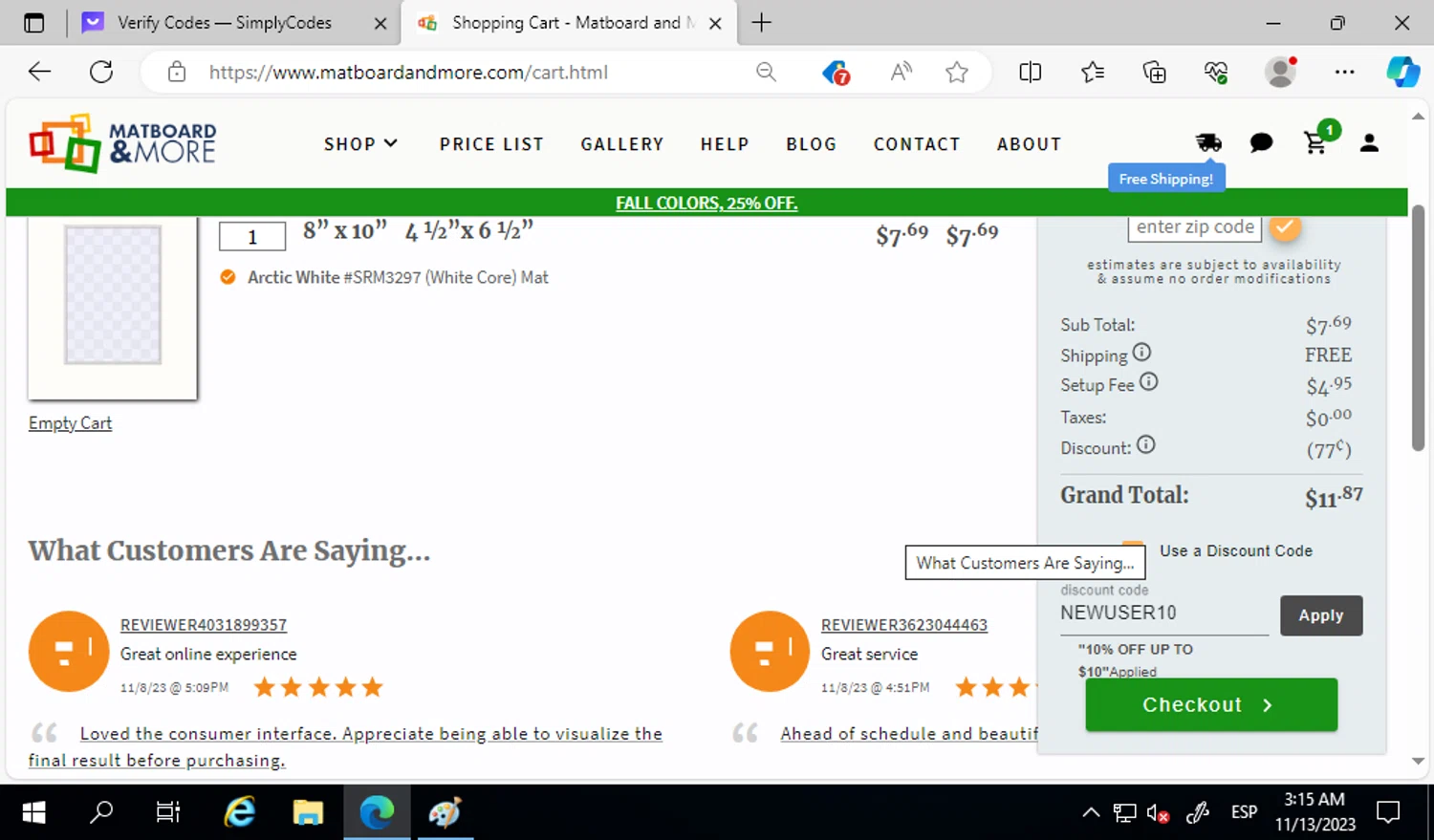
Task: Expand the SHOP dropdown menu
Action: [x=360, y=144]
